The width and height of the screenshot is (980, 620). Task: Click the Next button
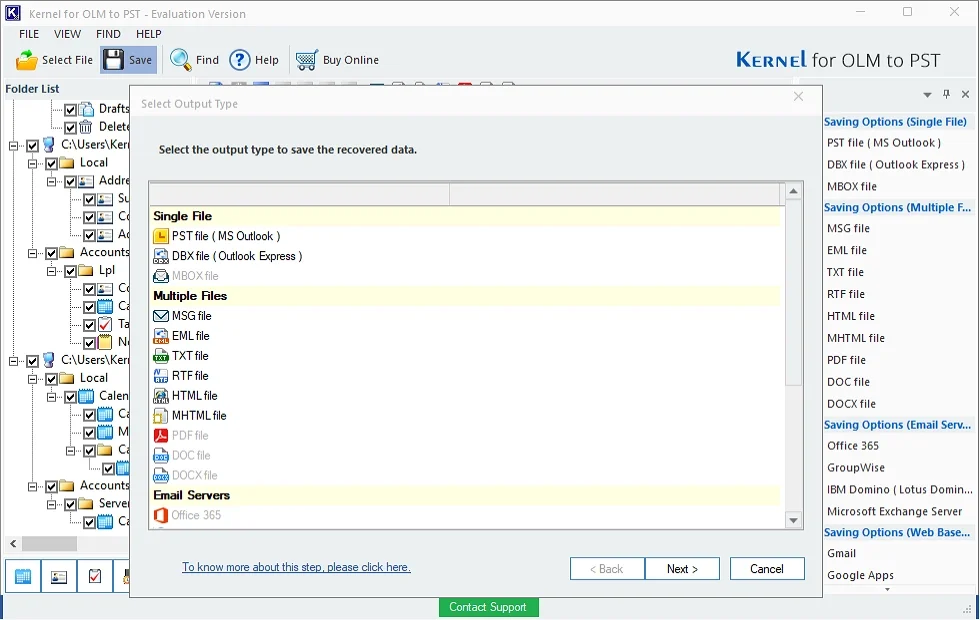[x=682, y=569]
